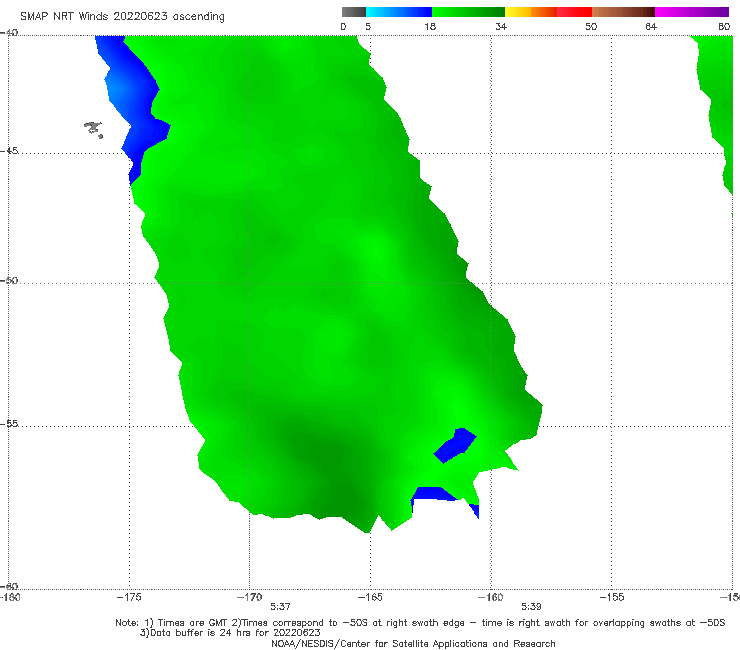The image size is (740, 650).
Task: Click the magenta-purple 64-80 colorbar segment
Action: pos(692,12)
